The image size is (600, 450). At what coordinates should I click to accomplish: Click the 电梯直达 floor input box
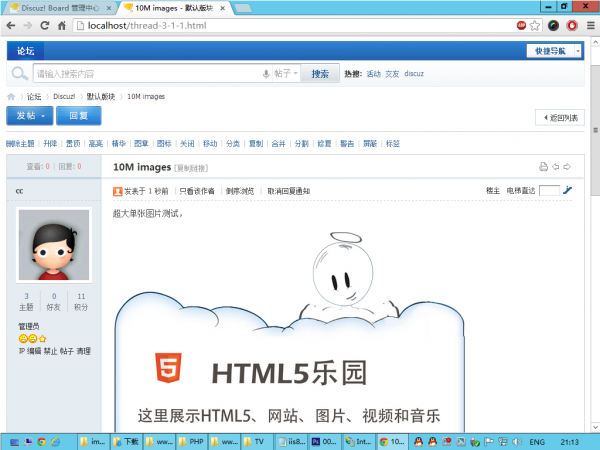click(549, 190)
